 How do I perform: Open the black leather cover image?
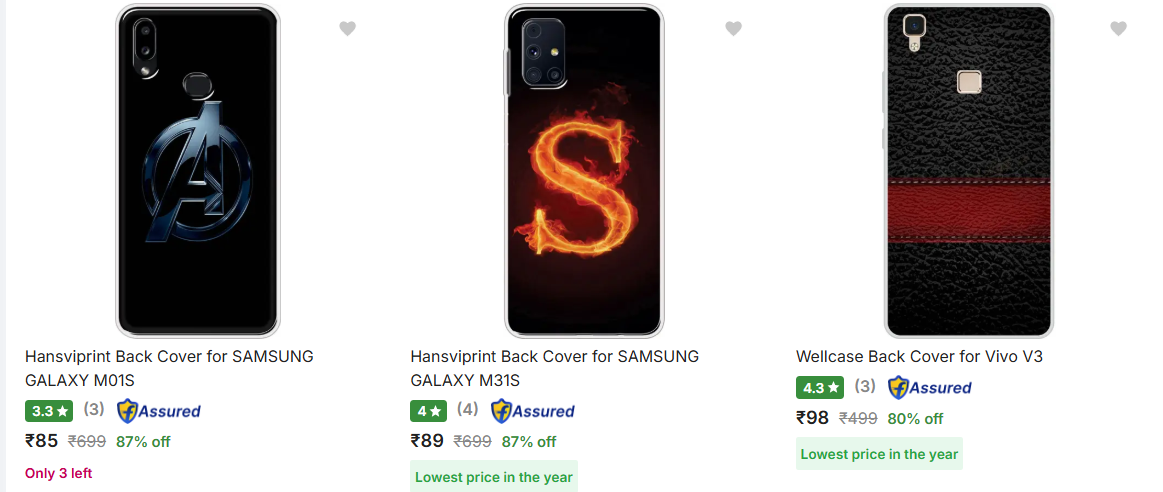click(969, 171)
